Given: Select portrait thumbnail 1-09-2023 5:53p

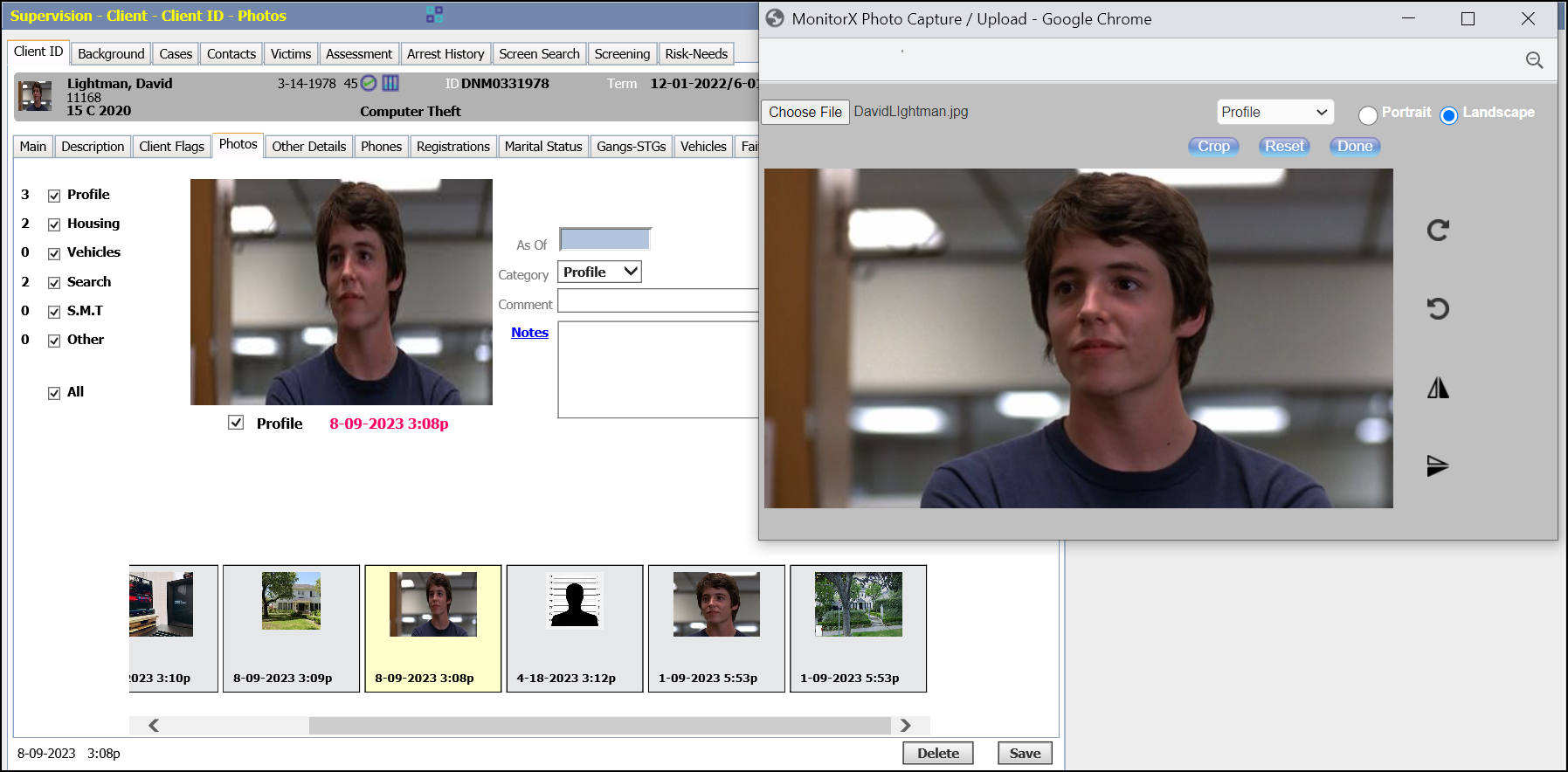Looking at the screenshot, I should click(x=716, y=628).
